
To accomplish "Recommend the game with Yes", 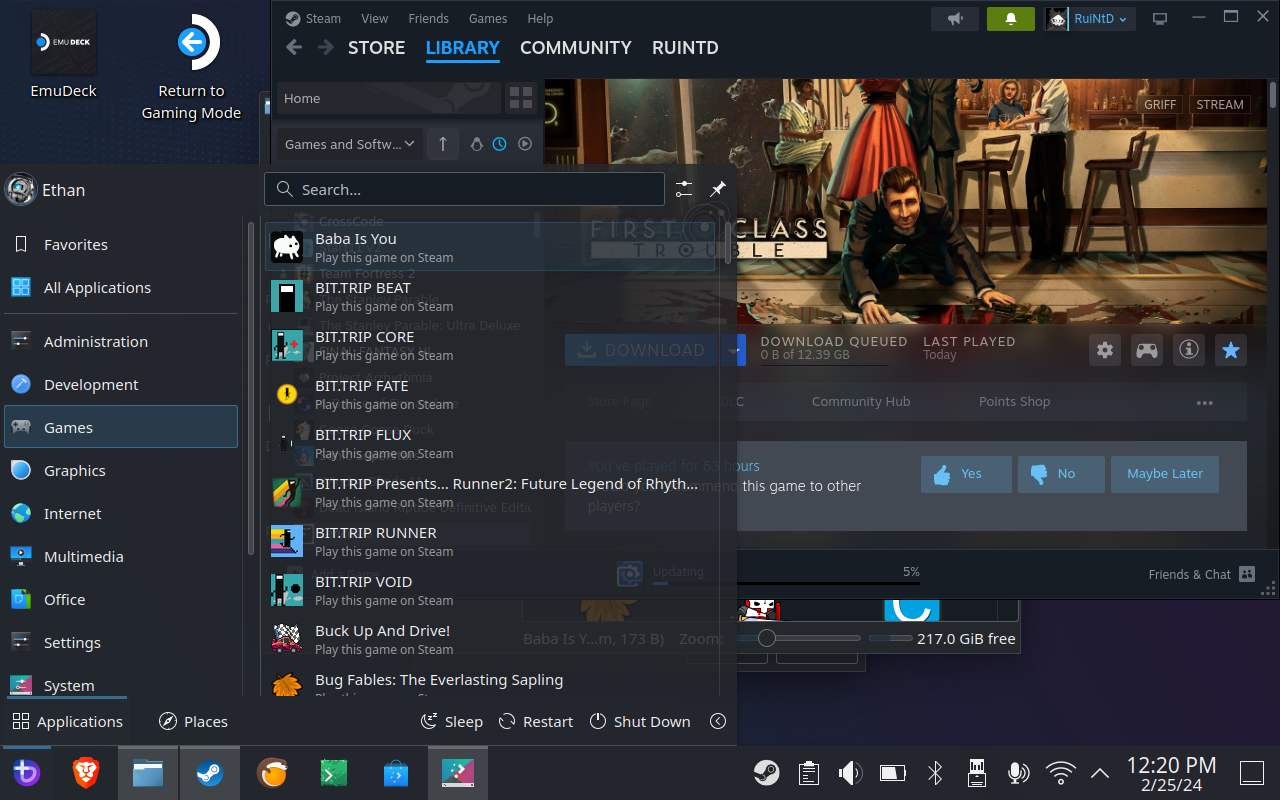I will click(966, 474).
